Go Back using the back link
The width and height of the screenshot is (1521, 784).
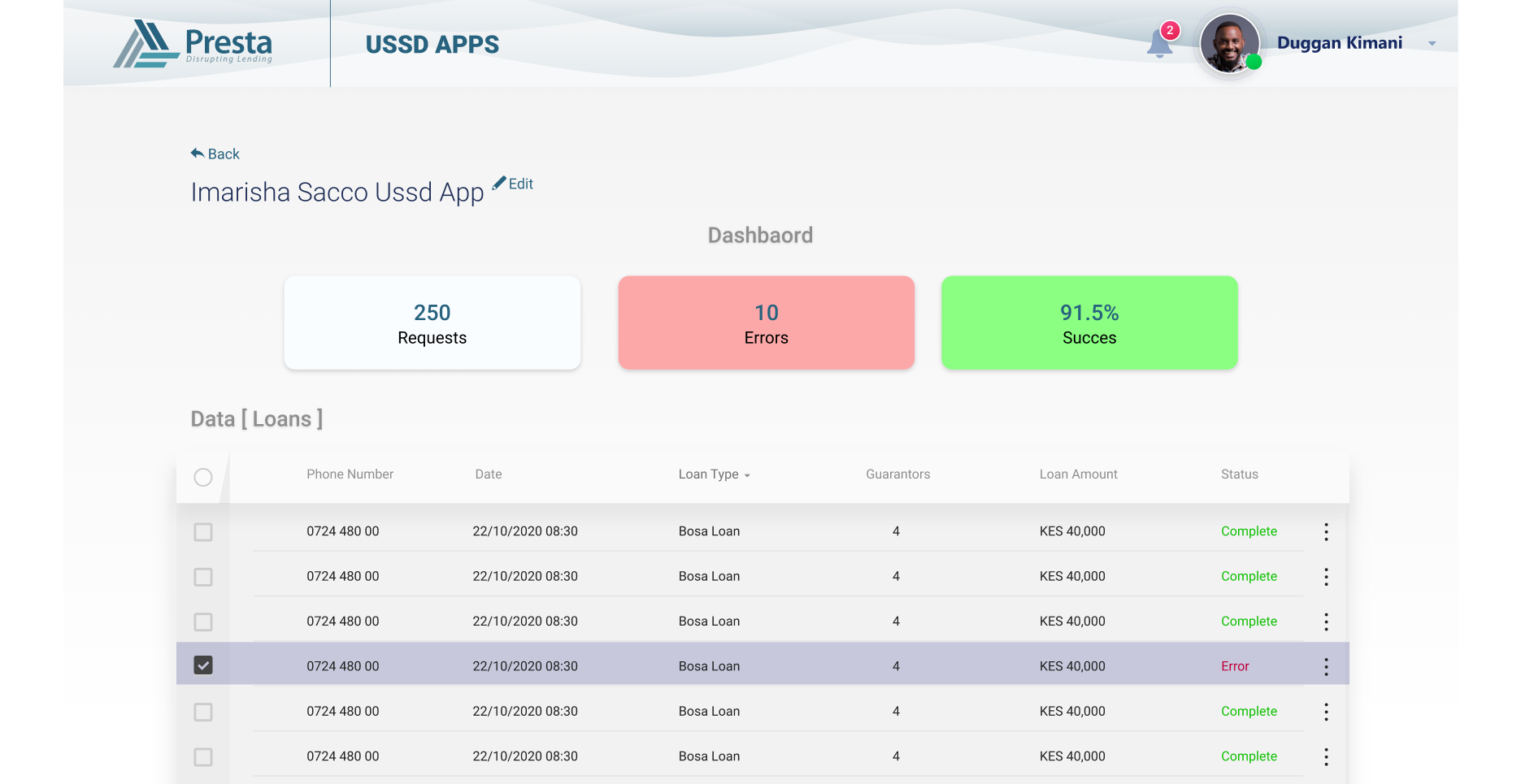pos(215,154)
